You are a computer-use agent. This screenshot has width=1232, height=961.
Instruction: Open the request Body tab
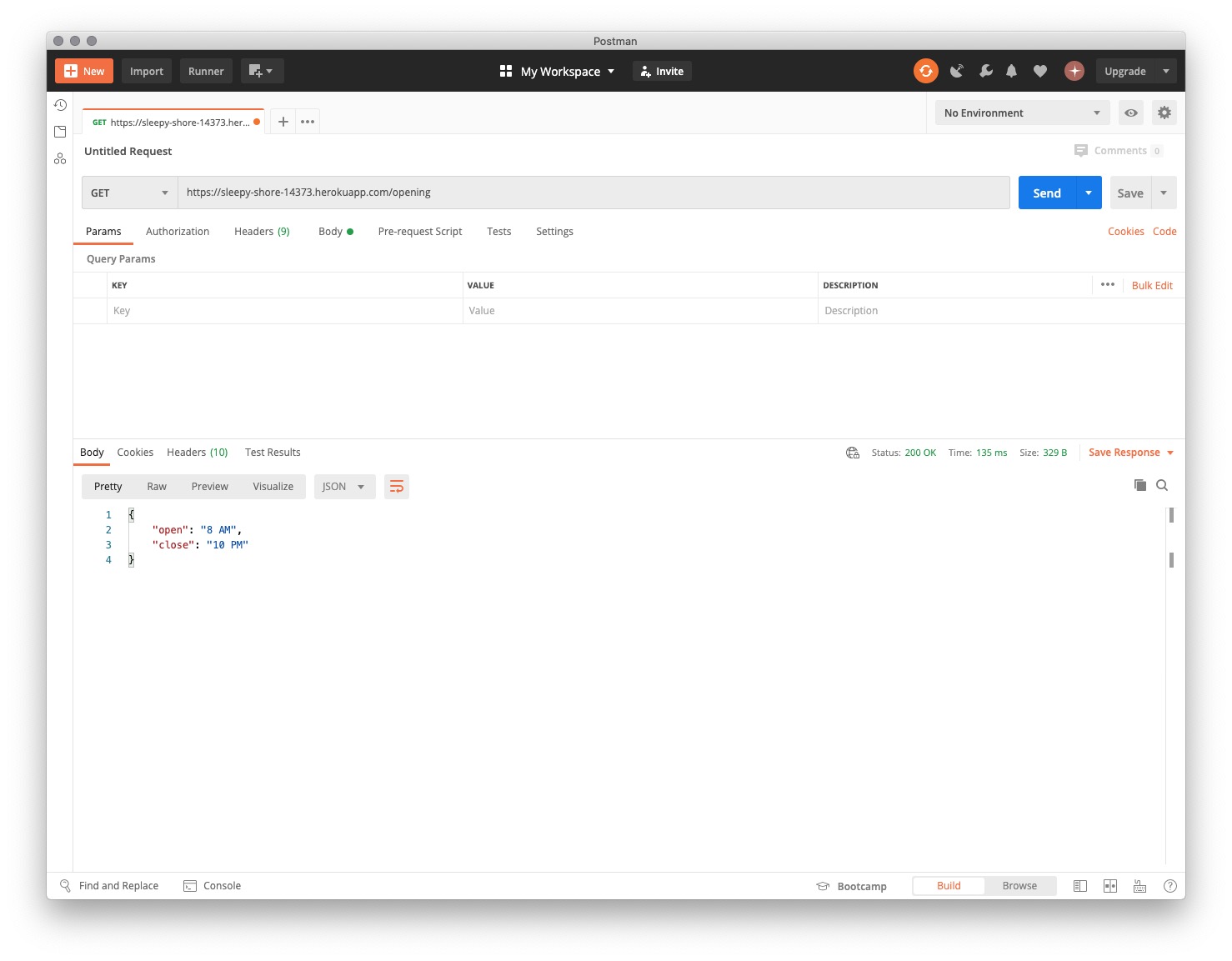[335, 231]
